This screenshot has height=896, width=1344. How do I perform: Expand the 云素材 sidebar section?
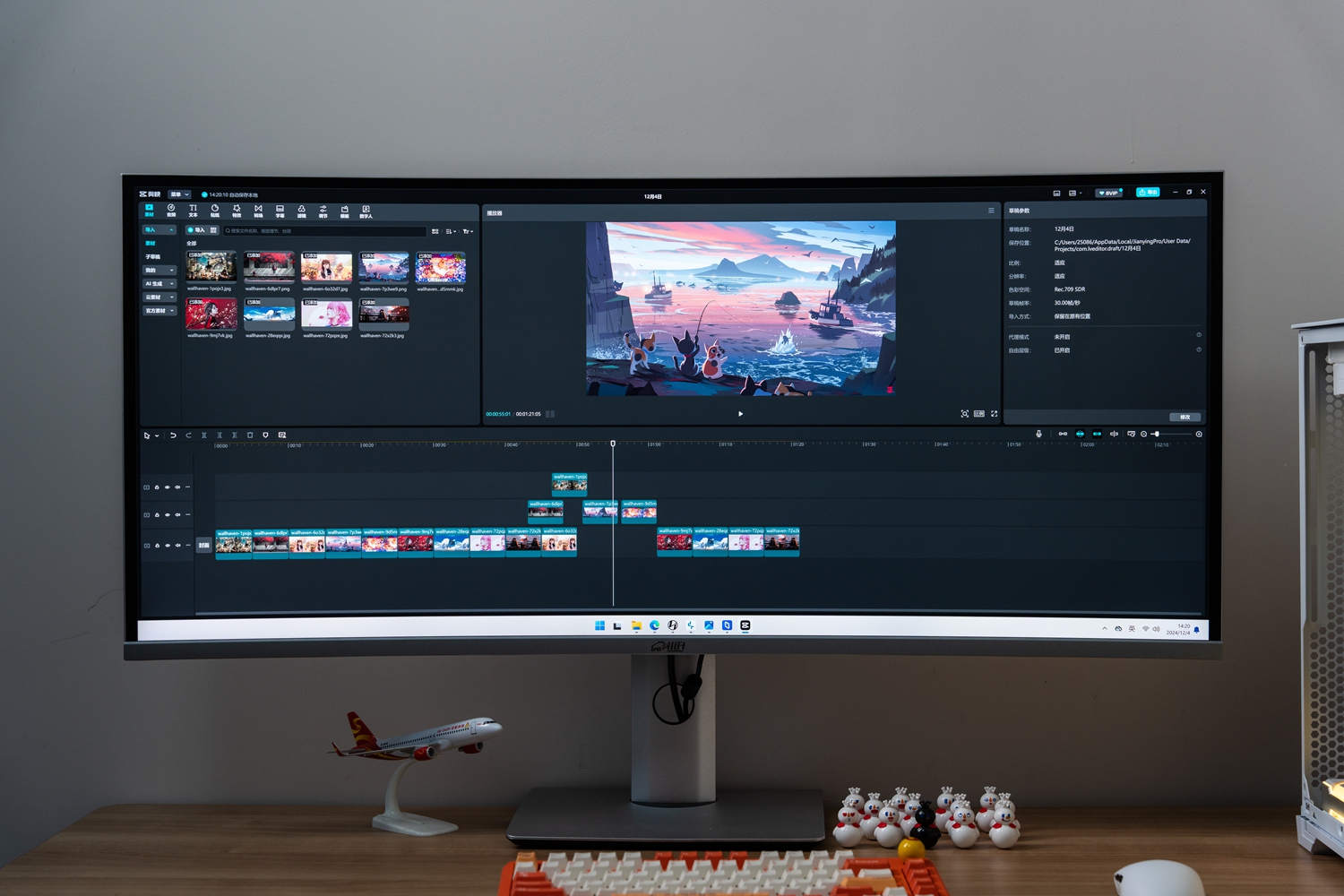pyautogui.click(x=159, y=297)
